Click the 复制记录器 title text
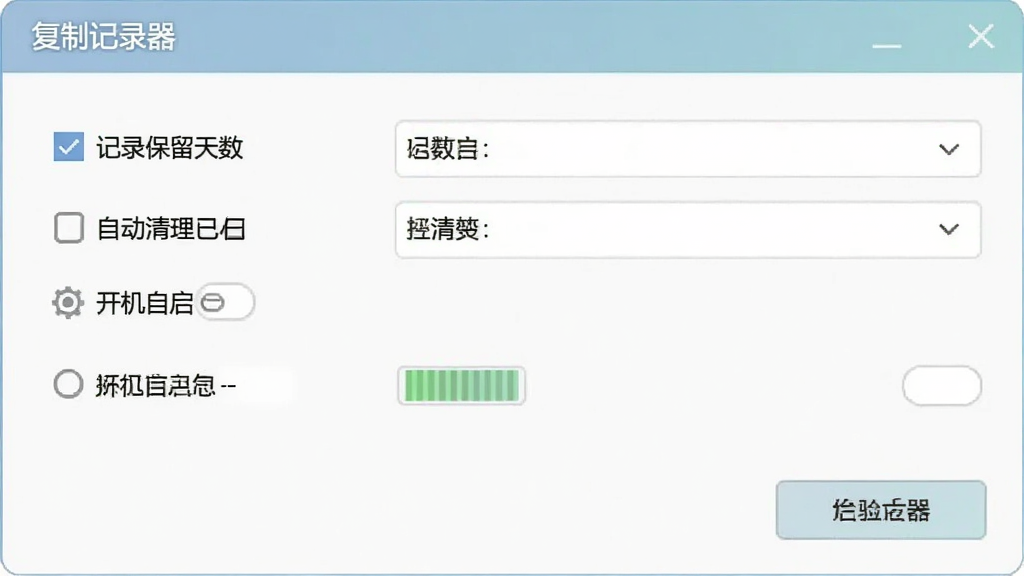The image size is (1024, 576). click(104, 37)
